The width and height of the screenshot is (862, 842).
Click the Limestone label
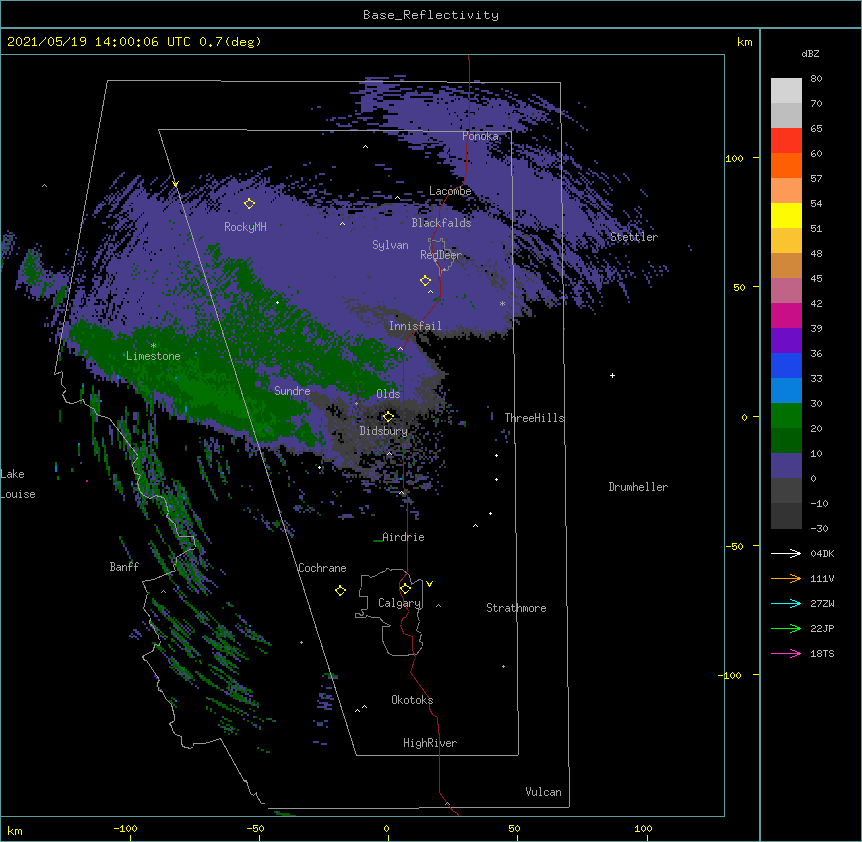pos(153,356)
